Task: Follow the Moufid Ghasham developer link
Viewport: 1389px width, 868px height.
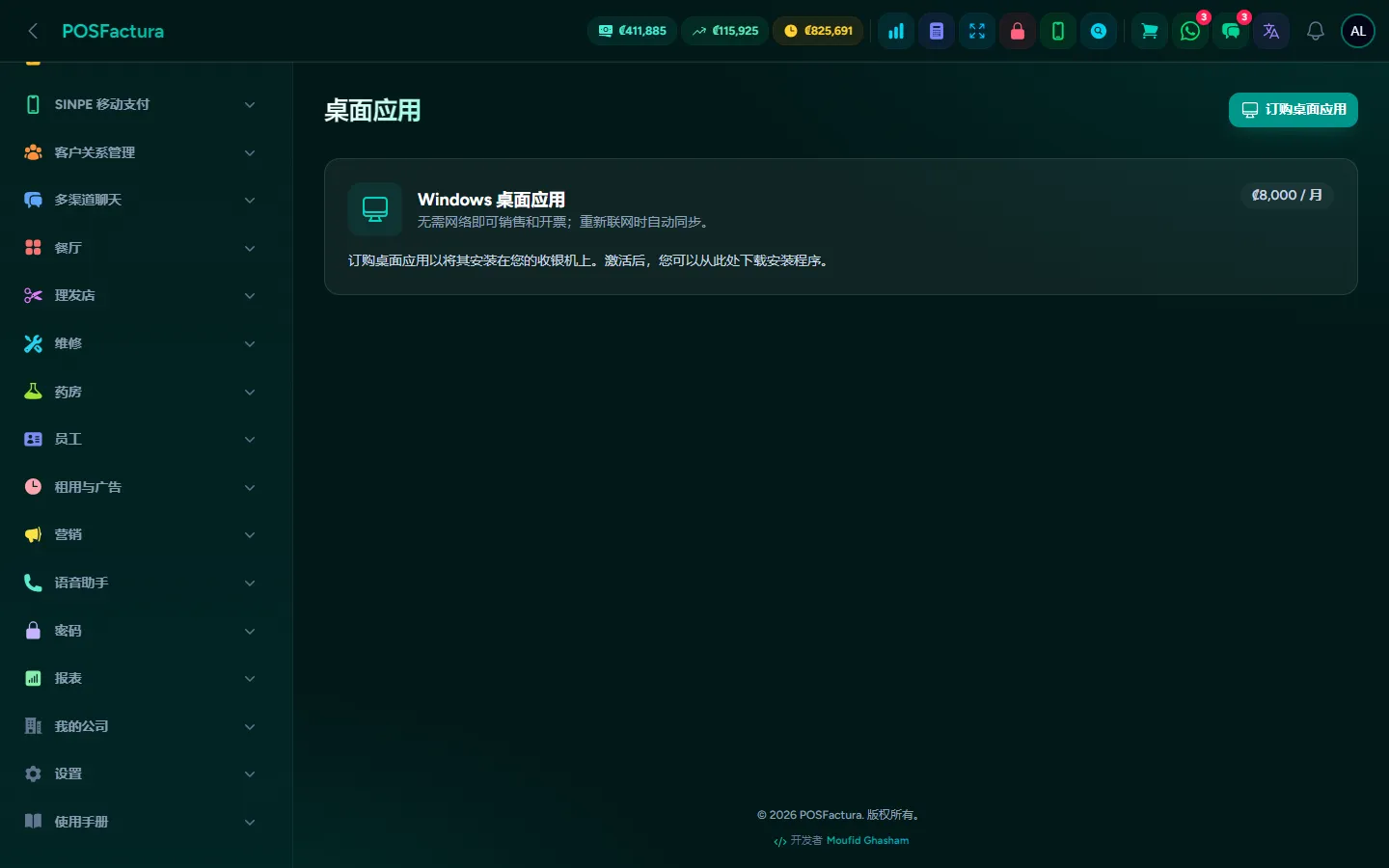Action: [867, 840]
